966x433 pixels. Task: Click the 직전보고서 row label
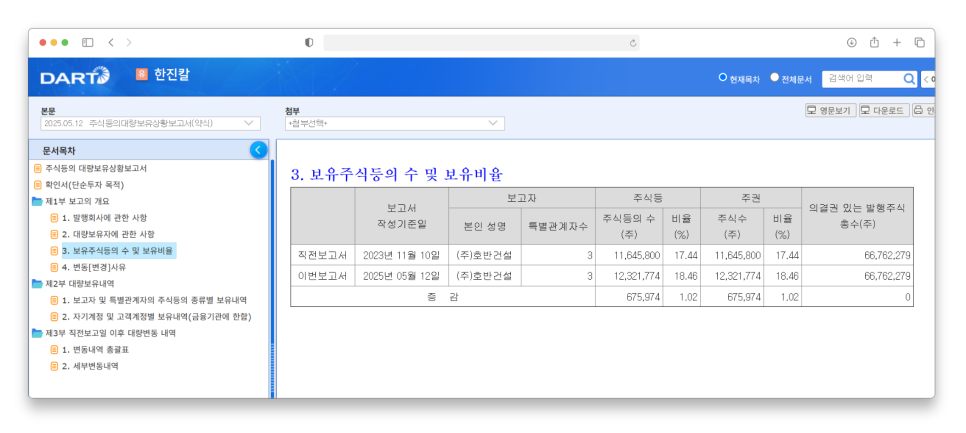coord(322,255)
